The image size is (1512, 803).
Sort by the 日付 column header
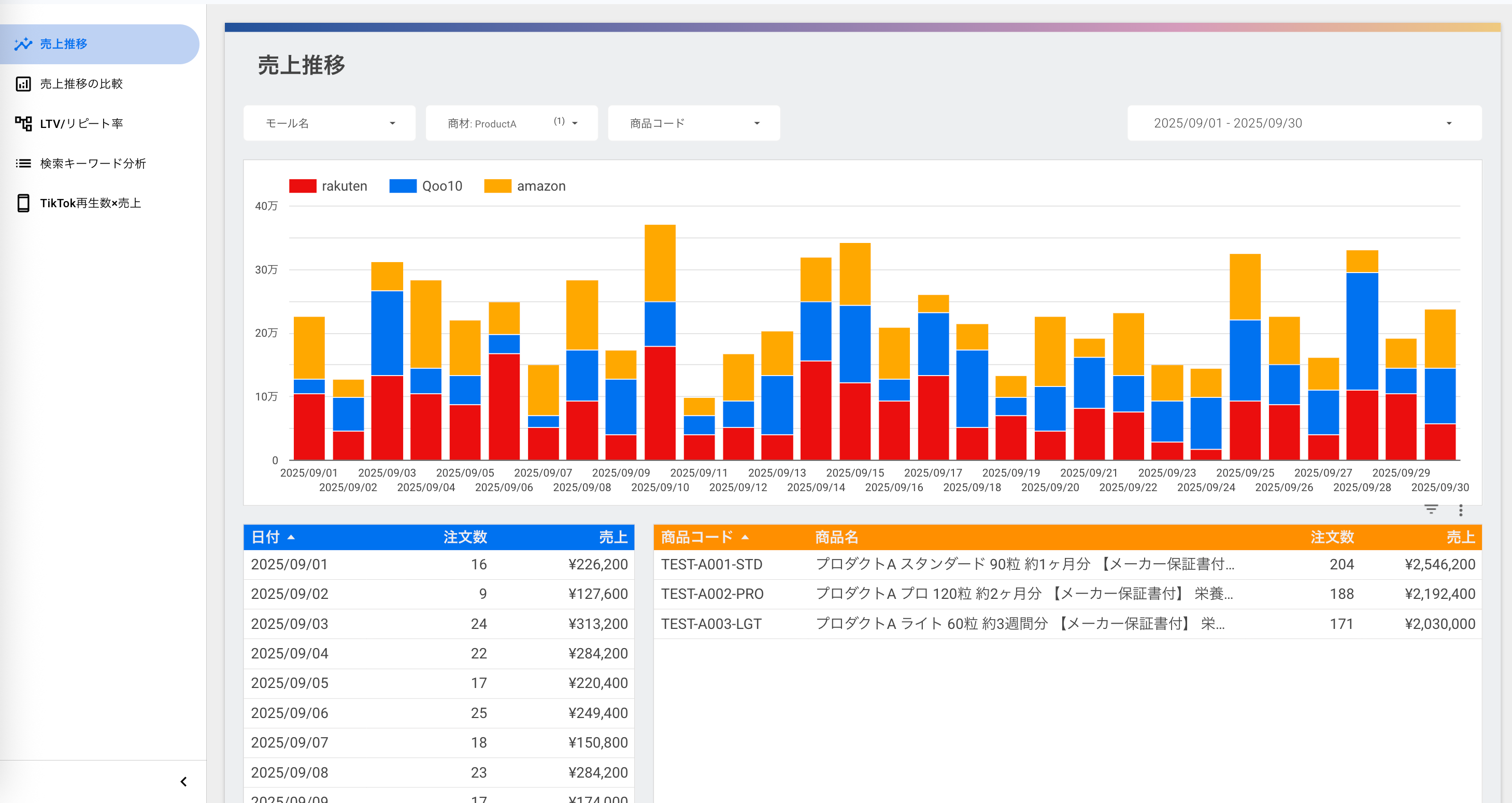click(266, 537)
